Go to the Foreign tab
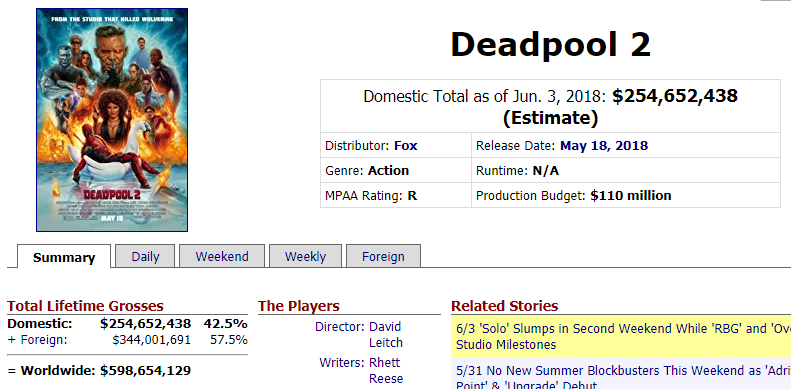The height and width of the screenshot is (389, 791). point(383,256)
